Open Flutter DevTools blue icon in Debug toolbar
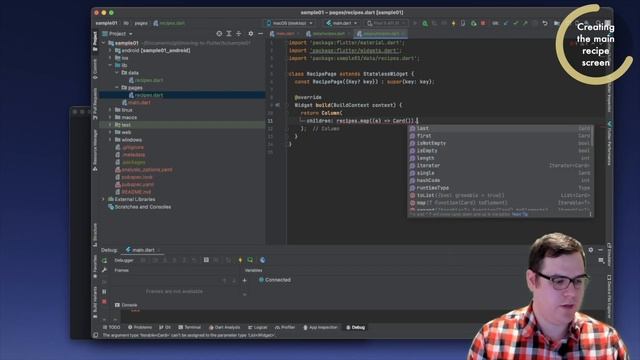The width and height of the screenshot is (640, 360). 262,260
